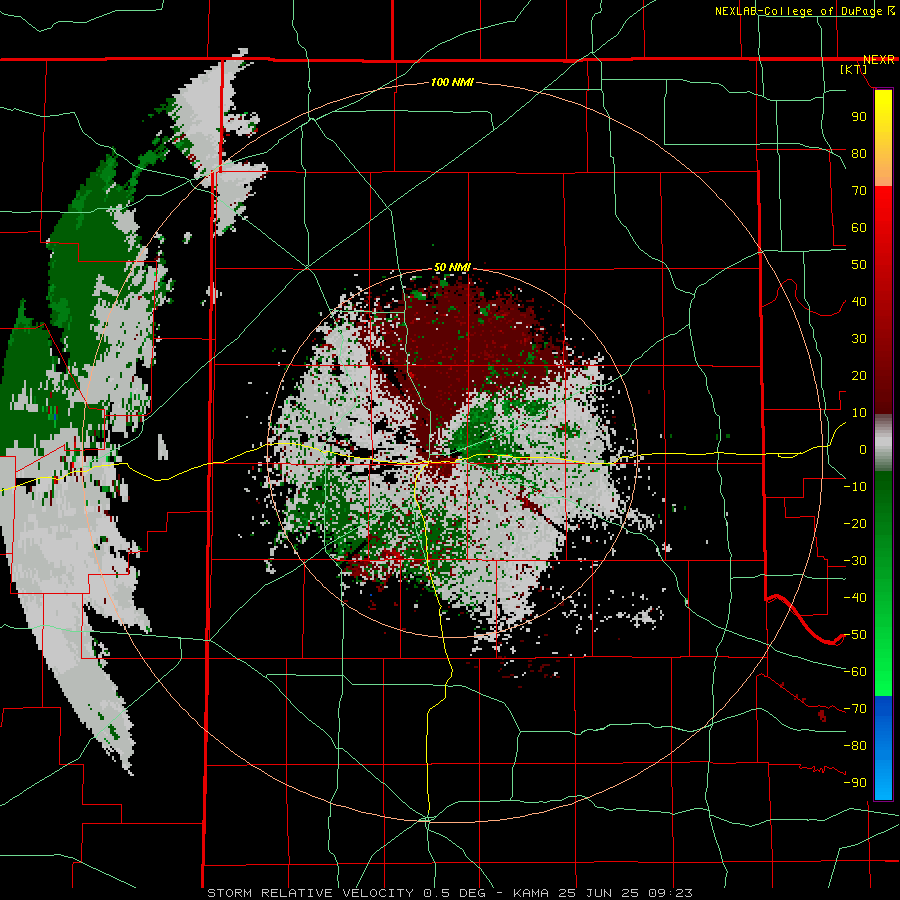The image size is (900, 900).
Task: Click the -70 value on the velocity scale
Action: tap(855, 709)
